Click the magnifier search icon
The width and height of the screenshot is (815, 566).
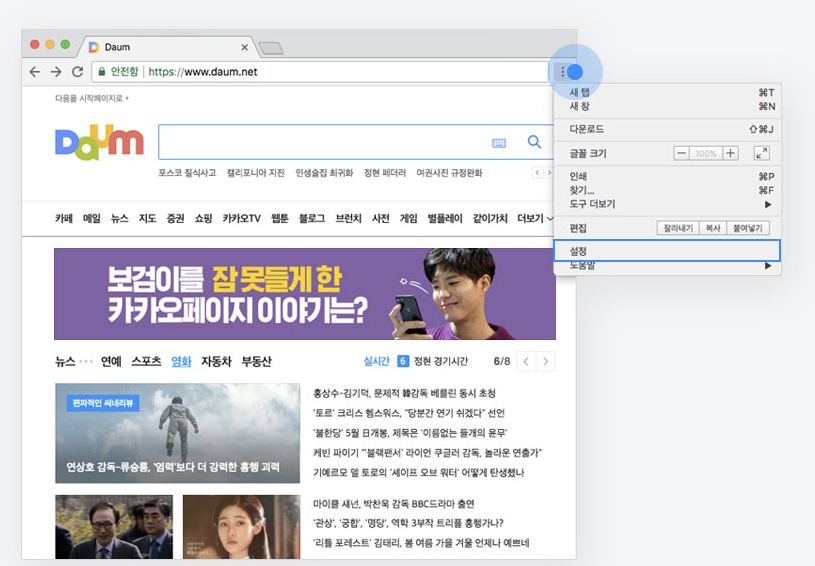tap(534, 142)
